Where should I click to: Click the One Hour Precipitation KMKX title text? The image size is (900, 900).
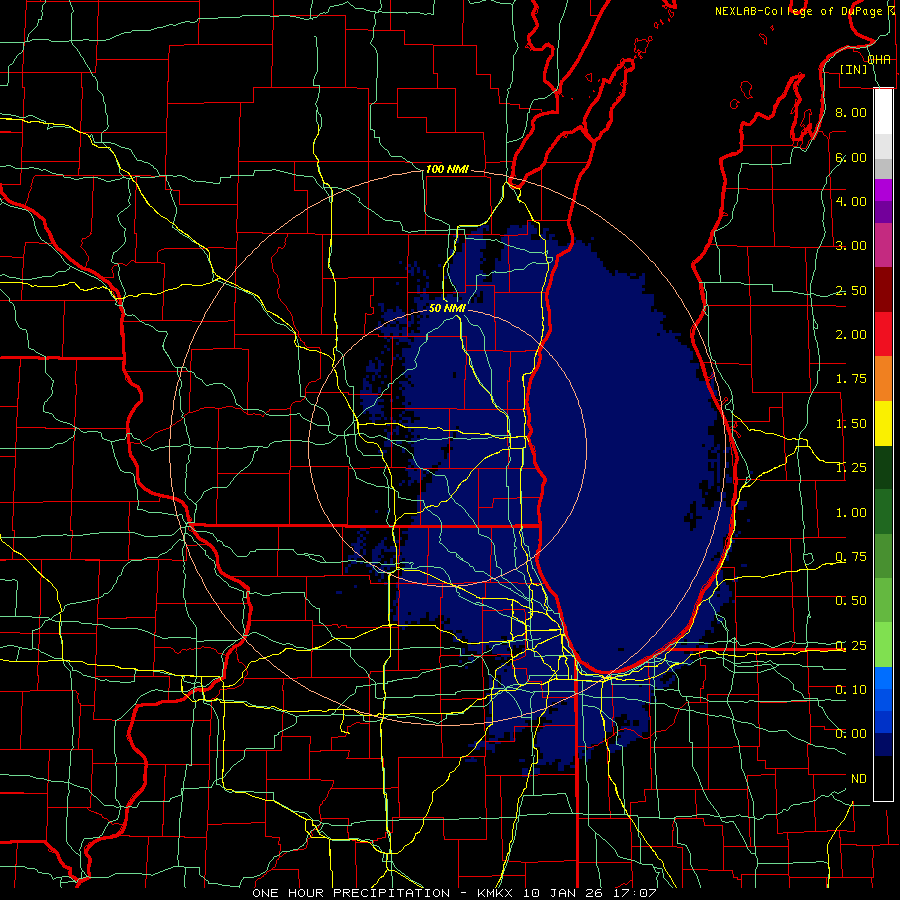454,893
